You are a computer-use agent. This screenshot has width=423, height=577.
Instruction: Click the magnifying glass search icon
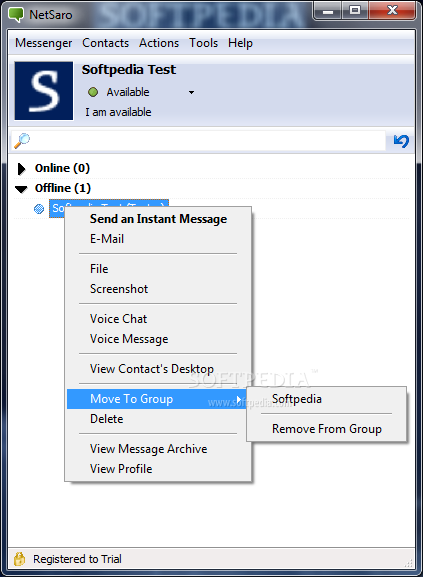point(22,141)
